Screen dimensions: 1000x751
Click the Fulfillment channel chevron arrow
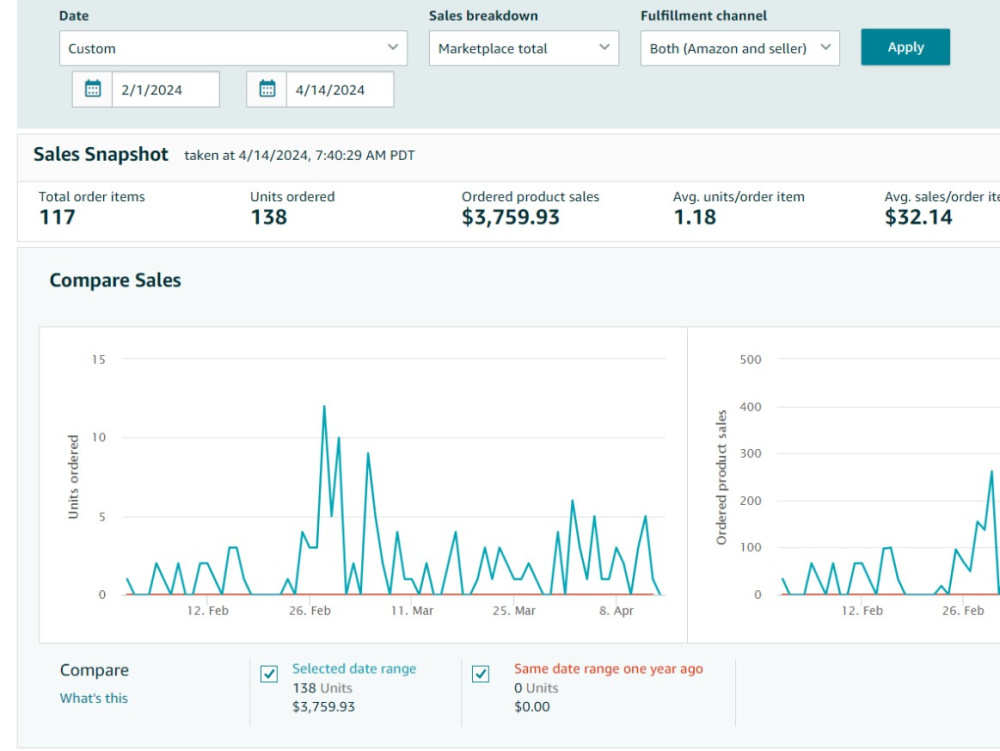click(825, 47)
